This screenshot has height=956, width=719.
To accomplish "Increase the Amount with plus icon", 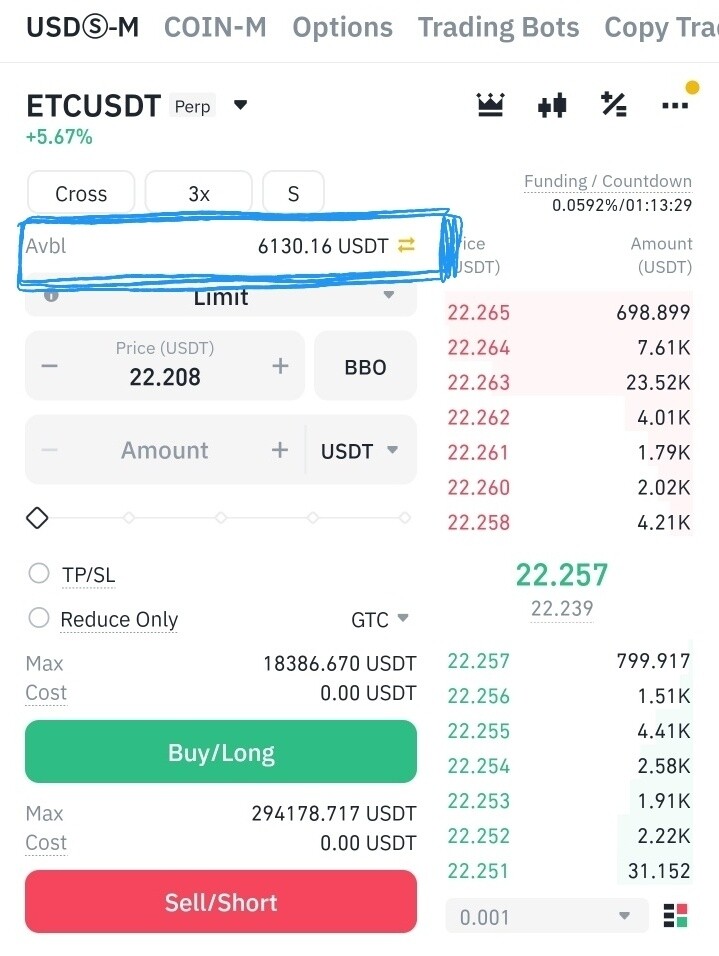I will pos(280,450).
